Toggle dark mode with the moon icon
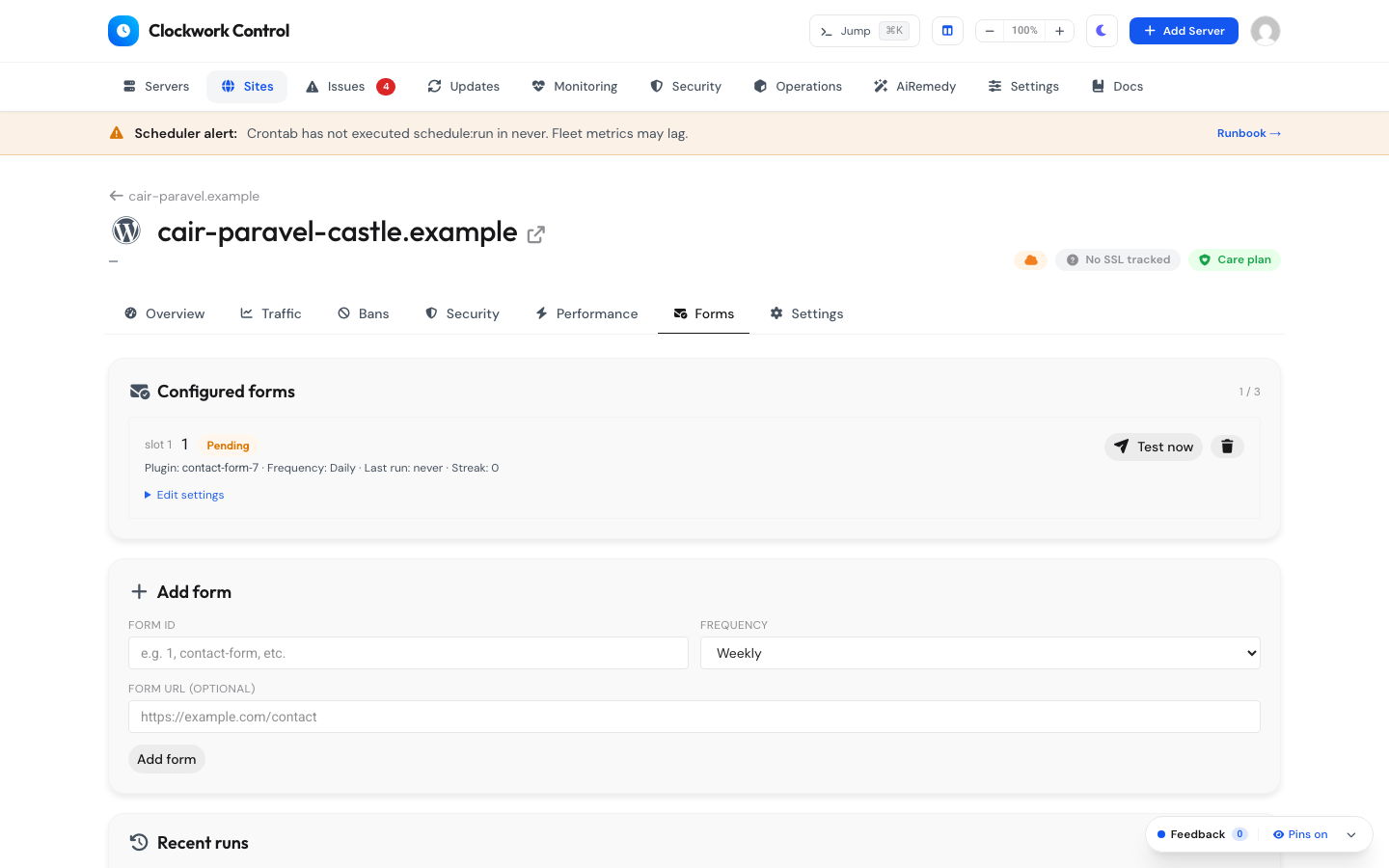The image size is (1389, 868). click(1102, 31)
